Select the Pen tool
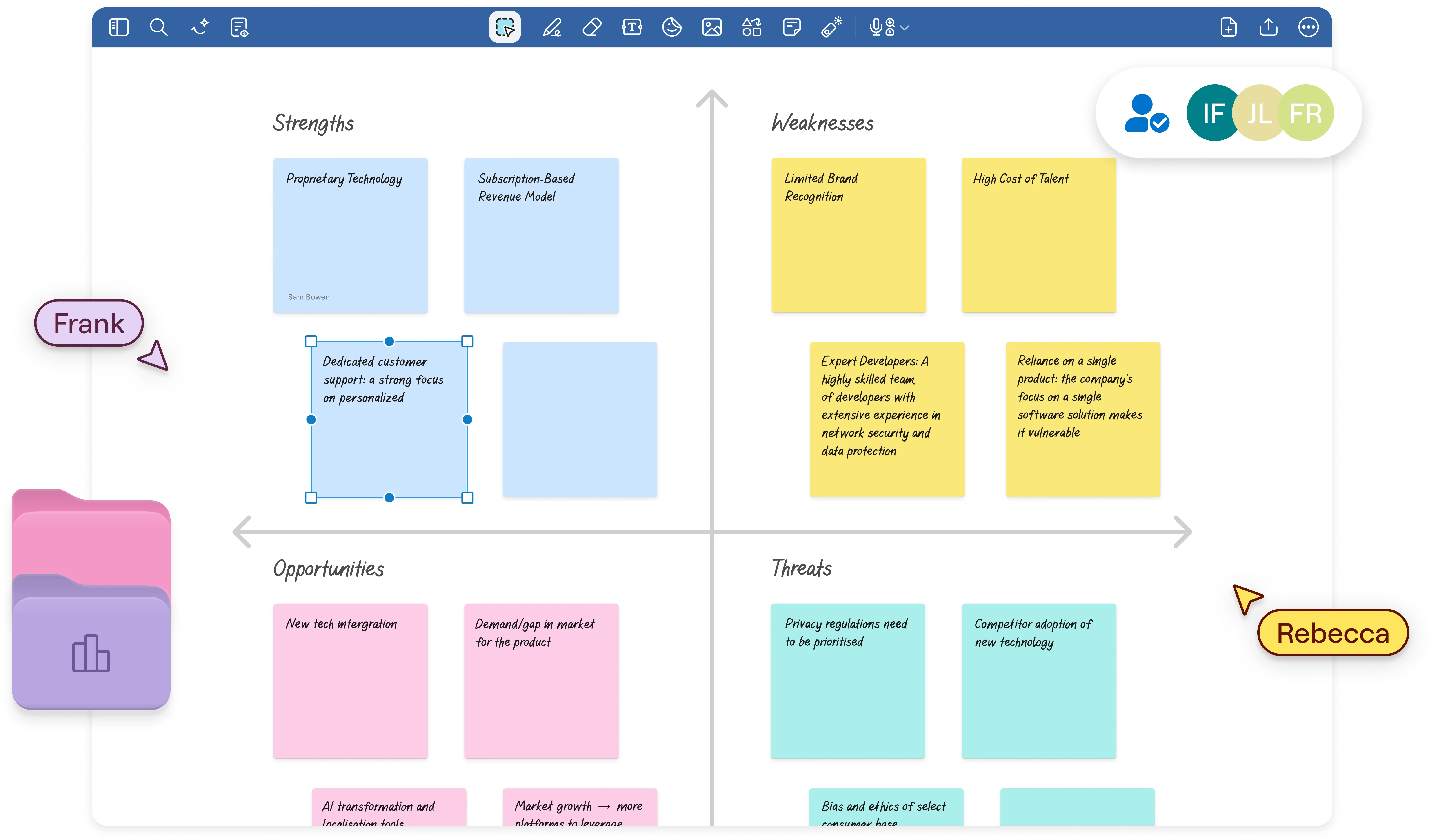 [x=552, y=27]
